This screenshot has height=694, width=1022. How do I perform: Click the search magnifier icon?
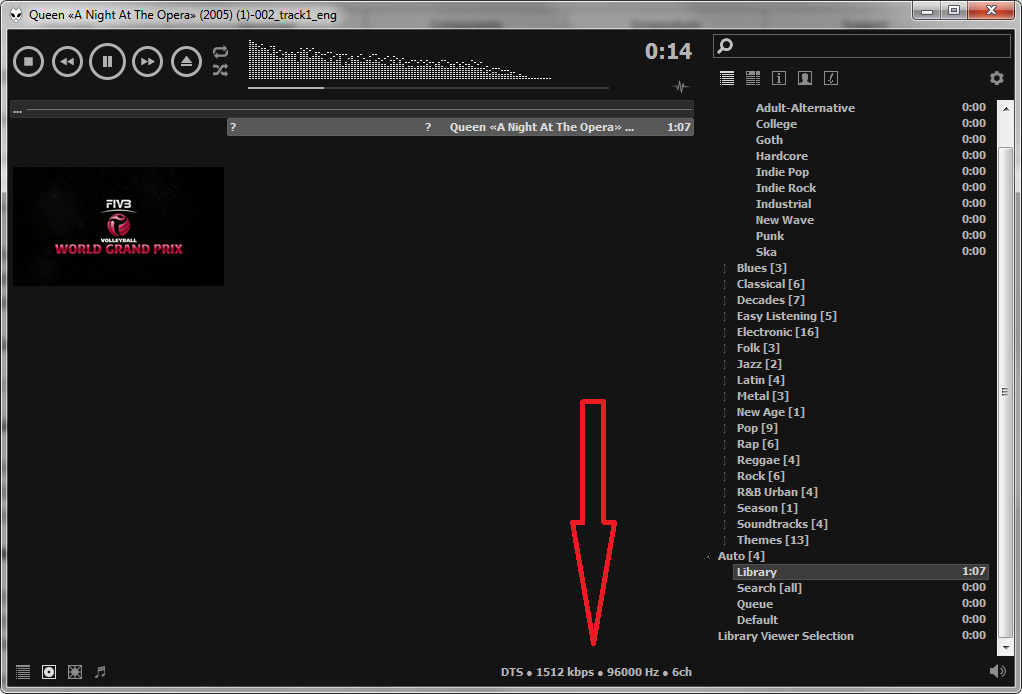[x=725, y=46]
